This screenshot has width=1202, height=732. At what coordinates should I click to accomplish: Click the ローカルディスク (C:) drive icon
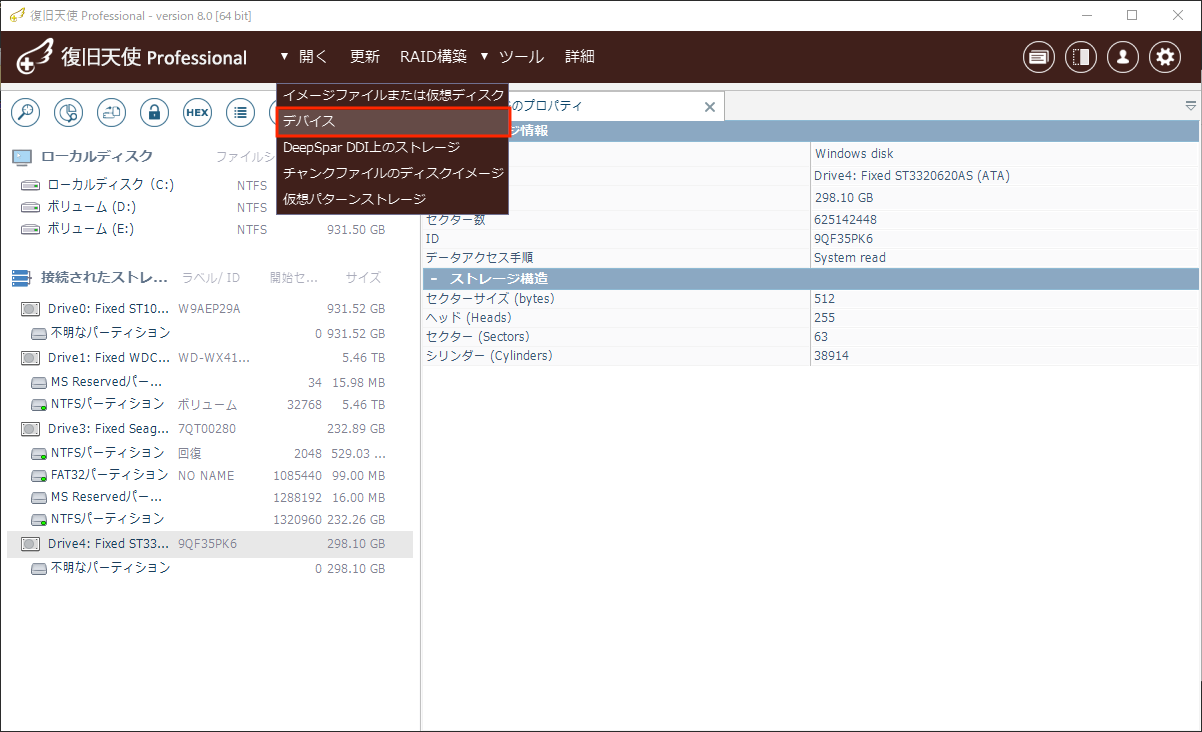click(30, 185)
